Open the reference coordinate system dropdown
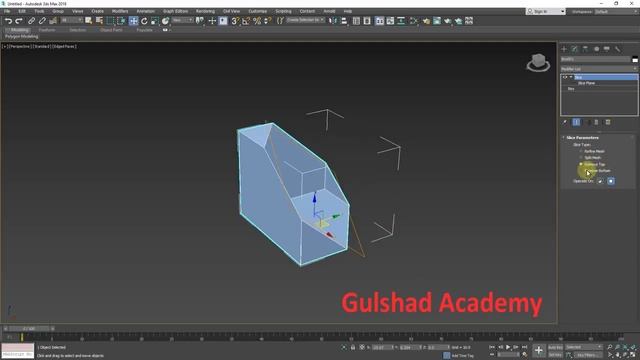This screenshot has height=360, width=640. (x=182, y=20)
